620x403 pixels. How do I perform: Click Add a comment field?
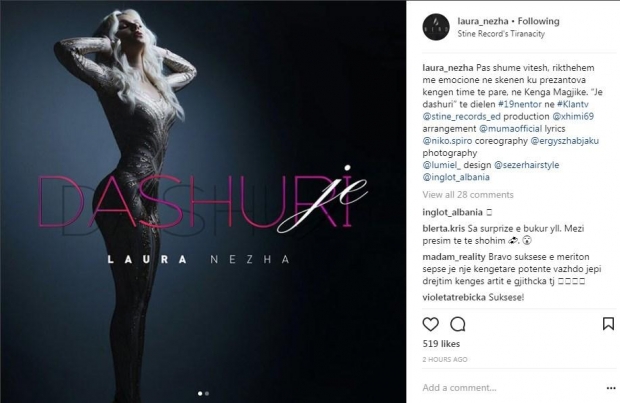510,388
